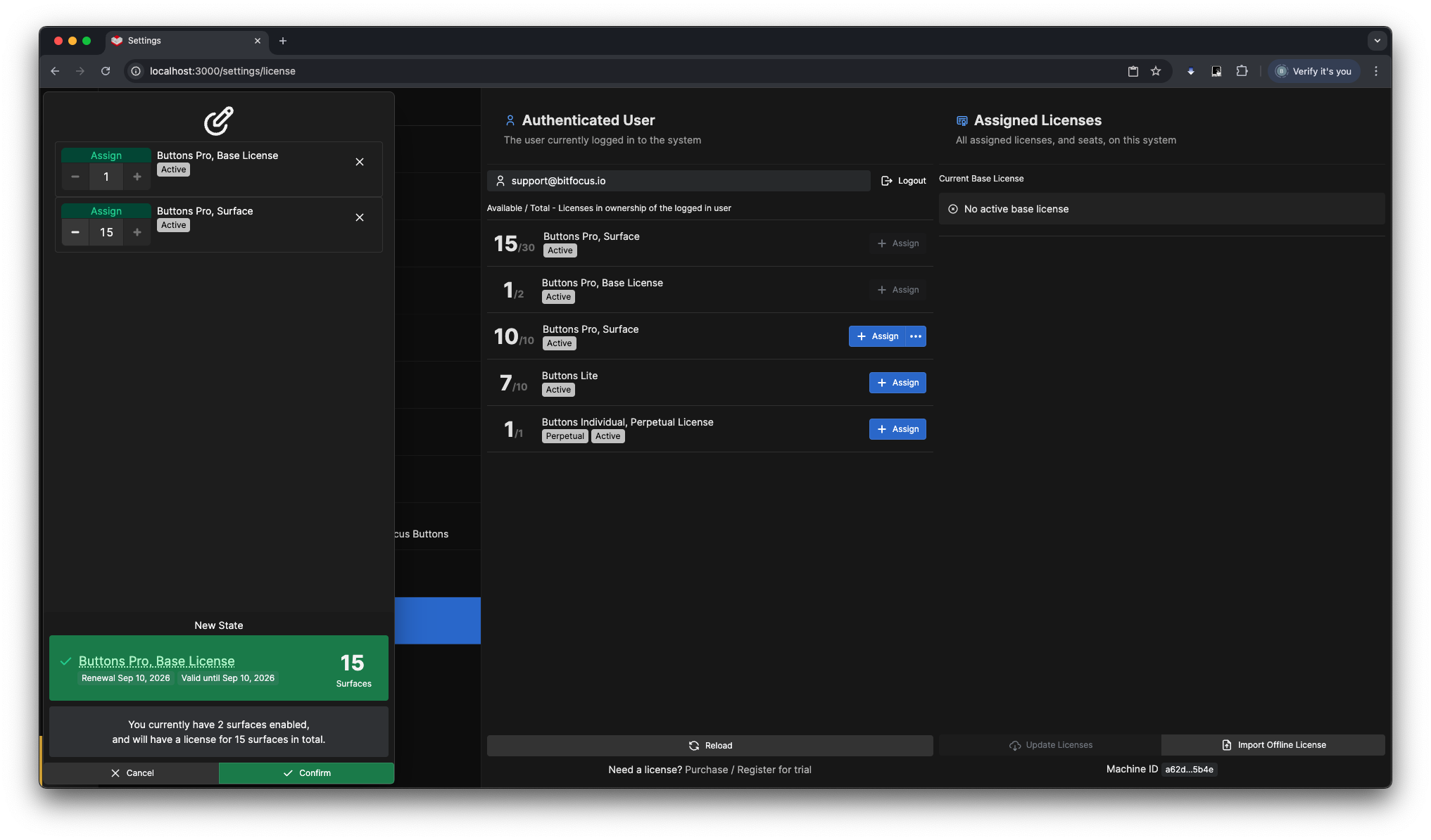
Task: Increase Base License quantity with plus
Action: [x=137, y=177]
